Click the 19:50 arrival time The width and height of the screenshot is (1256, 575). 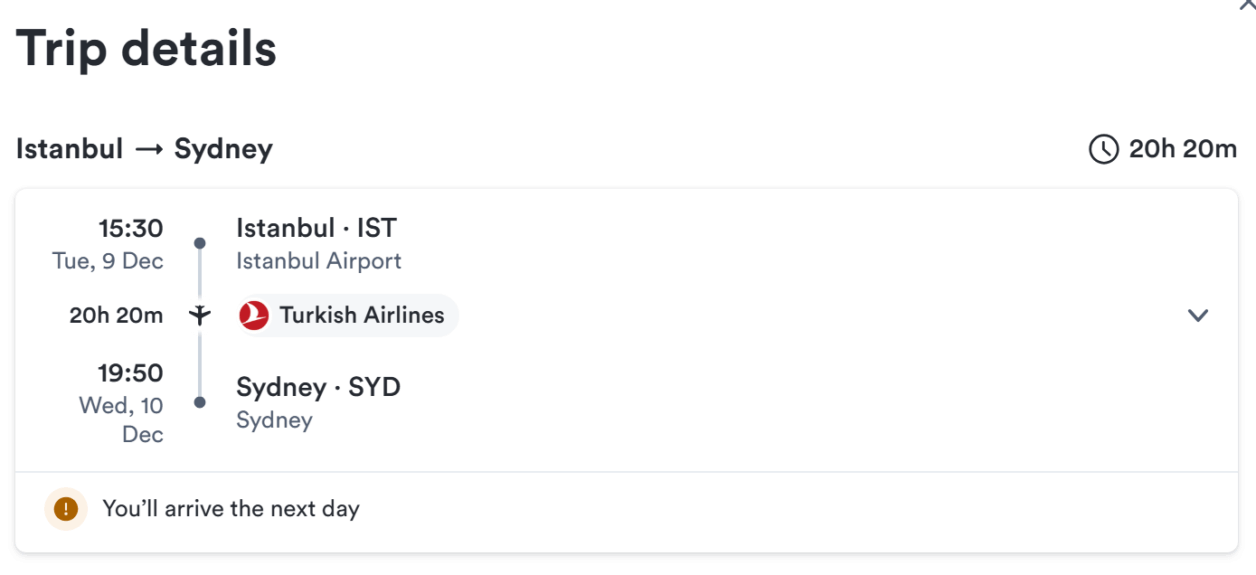tap(130, 373)
